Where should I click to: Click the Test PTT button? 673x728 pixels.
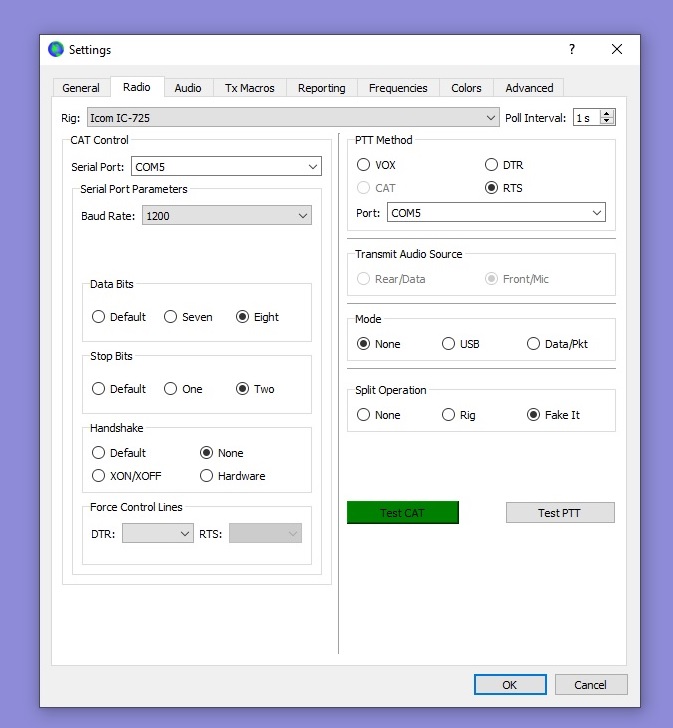coord(560,513)
